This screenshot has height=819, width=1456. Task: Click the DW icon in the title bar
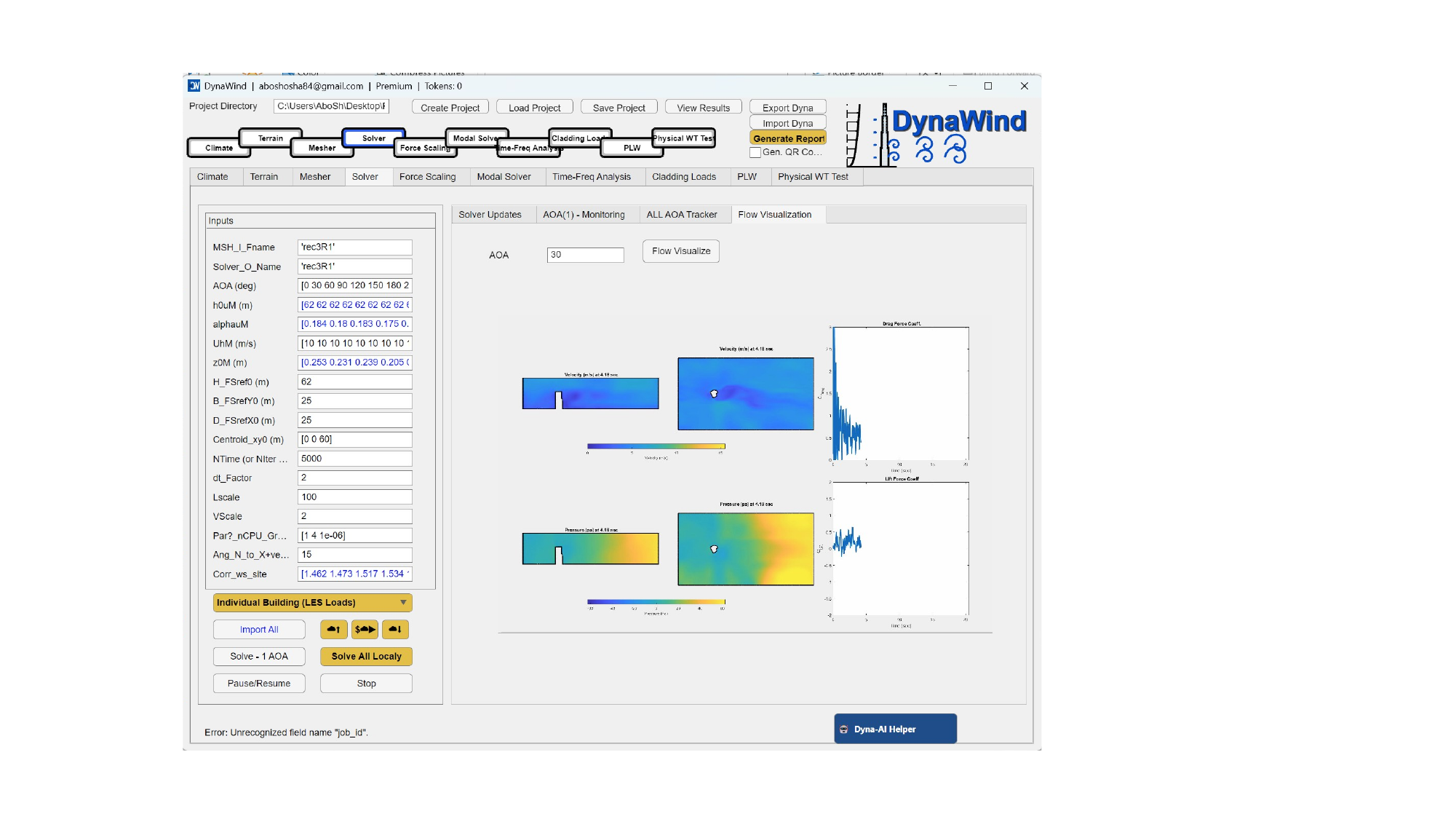(x=194, y=86)
